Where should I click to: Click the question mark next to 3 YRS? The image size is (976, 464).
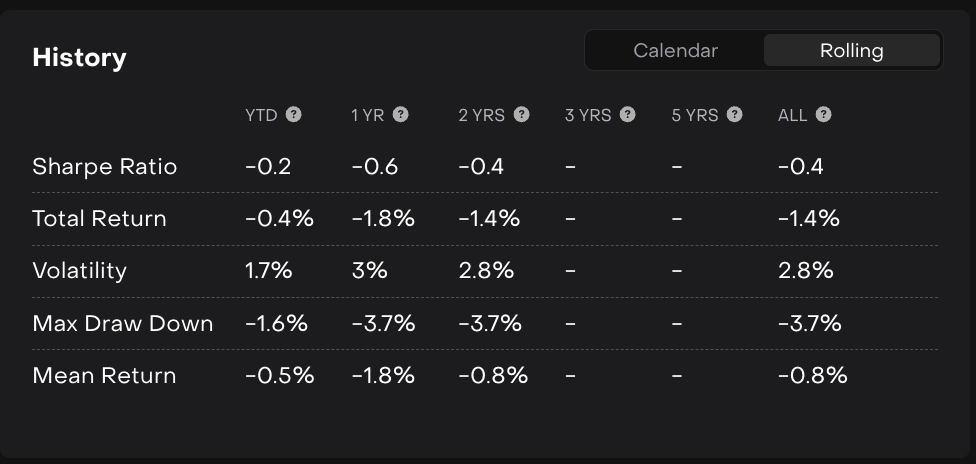[627, 115]
